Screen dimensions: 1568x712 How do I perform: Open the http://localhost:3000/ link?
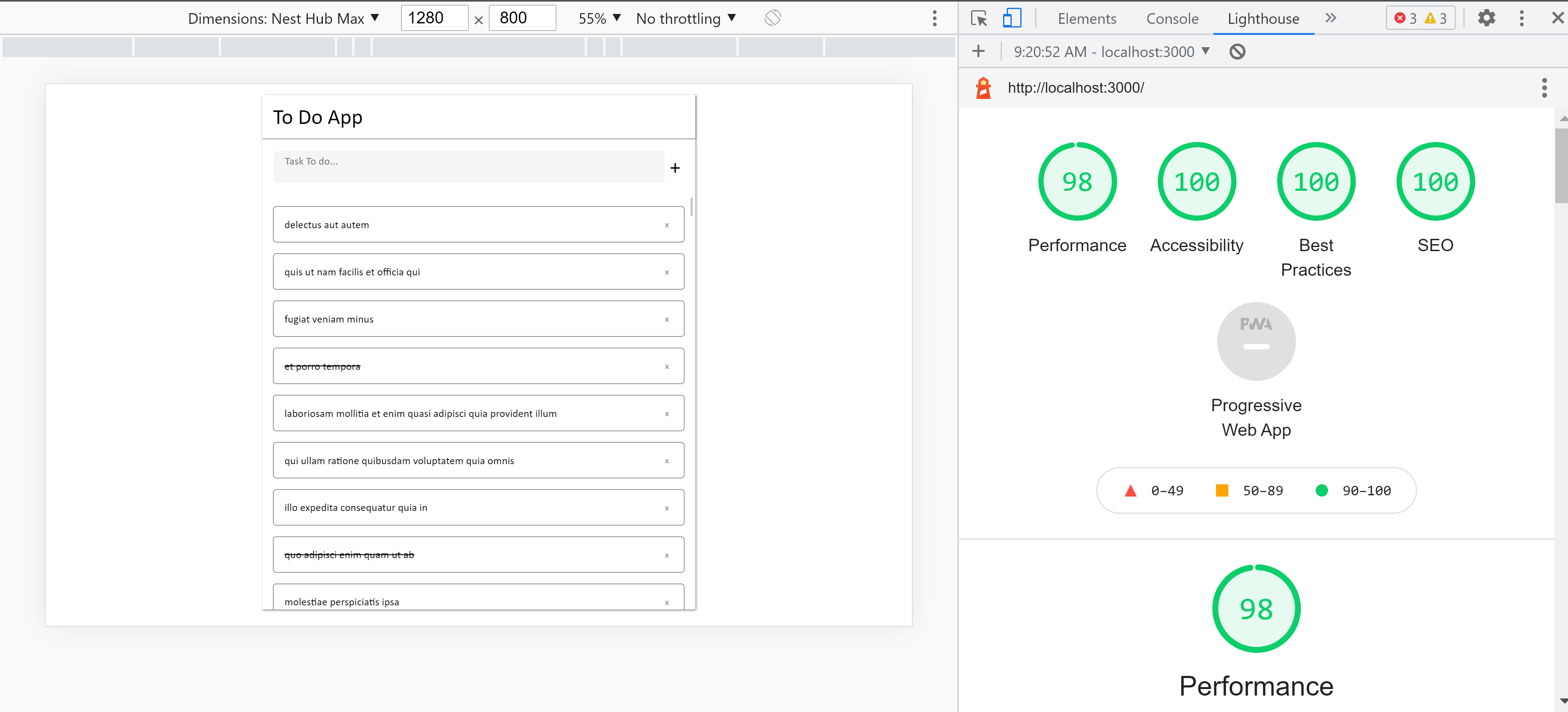(x=1076, y=87)
